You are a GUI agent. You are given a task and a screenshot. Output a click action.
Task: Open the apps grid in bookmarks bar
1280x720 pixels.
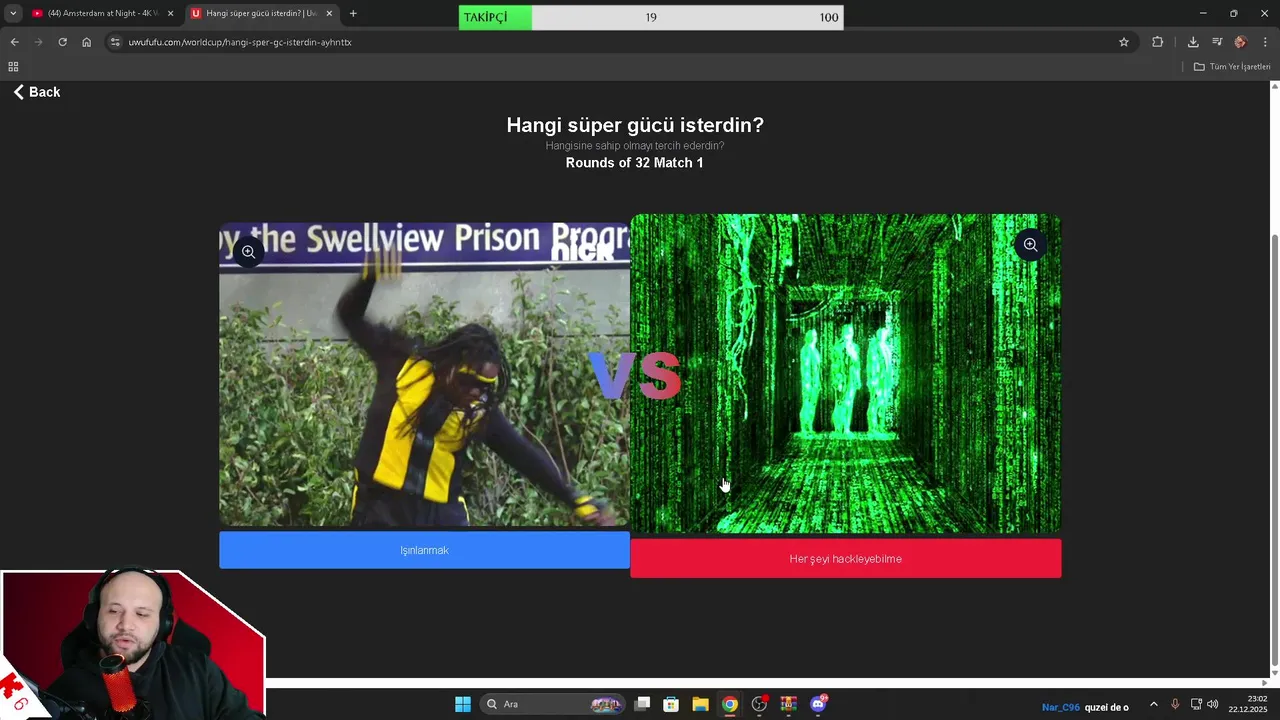pos(13,67)
